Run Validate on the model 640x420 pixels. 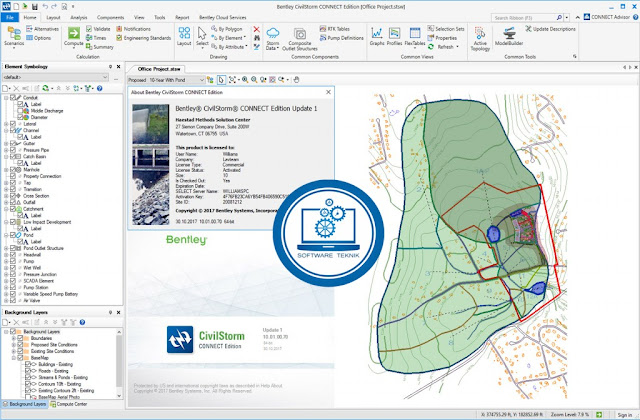tap(98, 29)
